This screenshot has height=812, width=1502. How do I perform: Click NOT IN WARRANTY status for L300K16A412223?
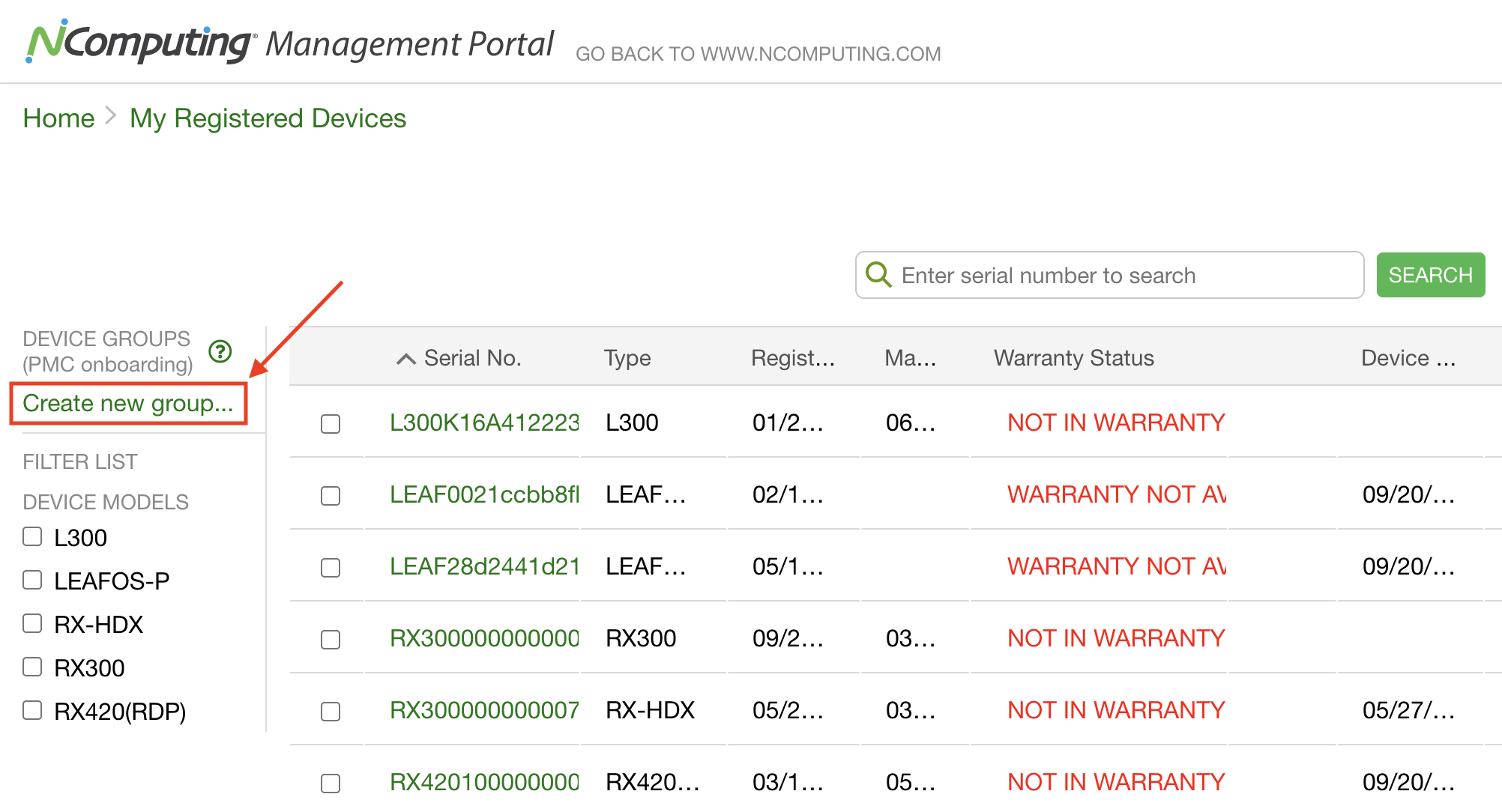1116,422
